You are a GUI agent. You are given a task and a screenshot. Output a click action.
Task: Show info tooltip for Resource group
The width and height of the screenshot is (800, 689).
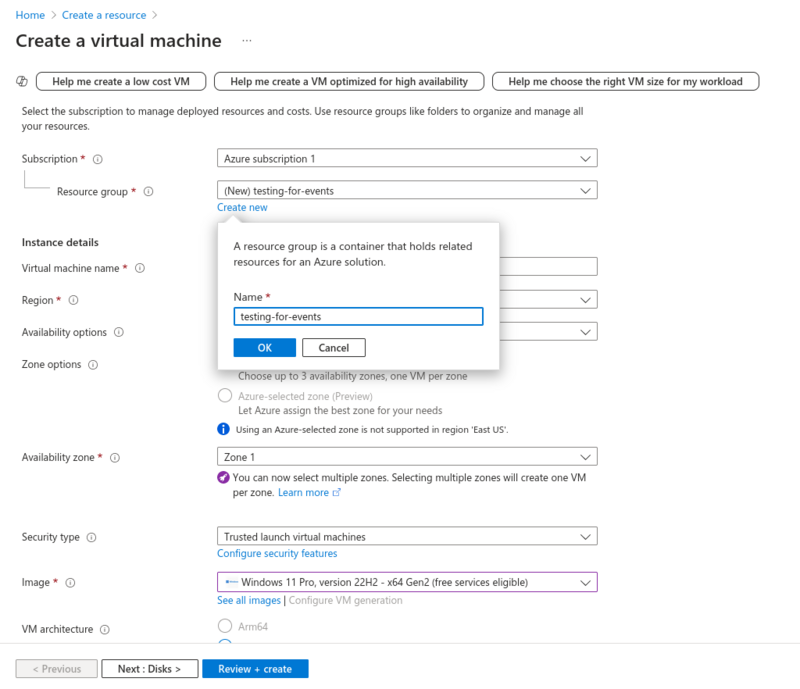coord(148,191)
